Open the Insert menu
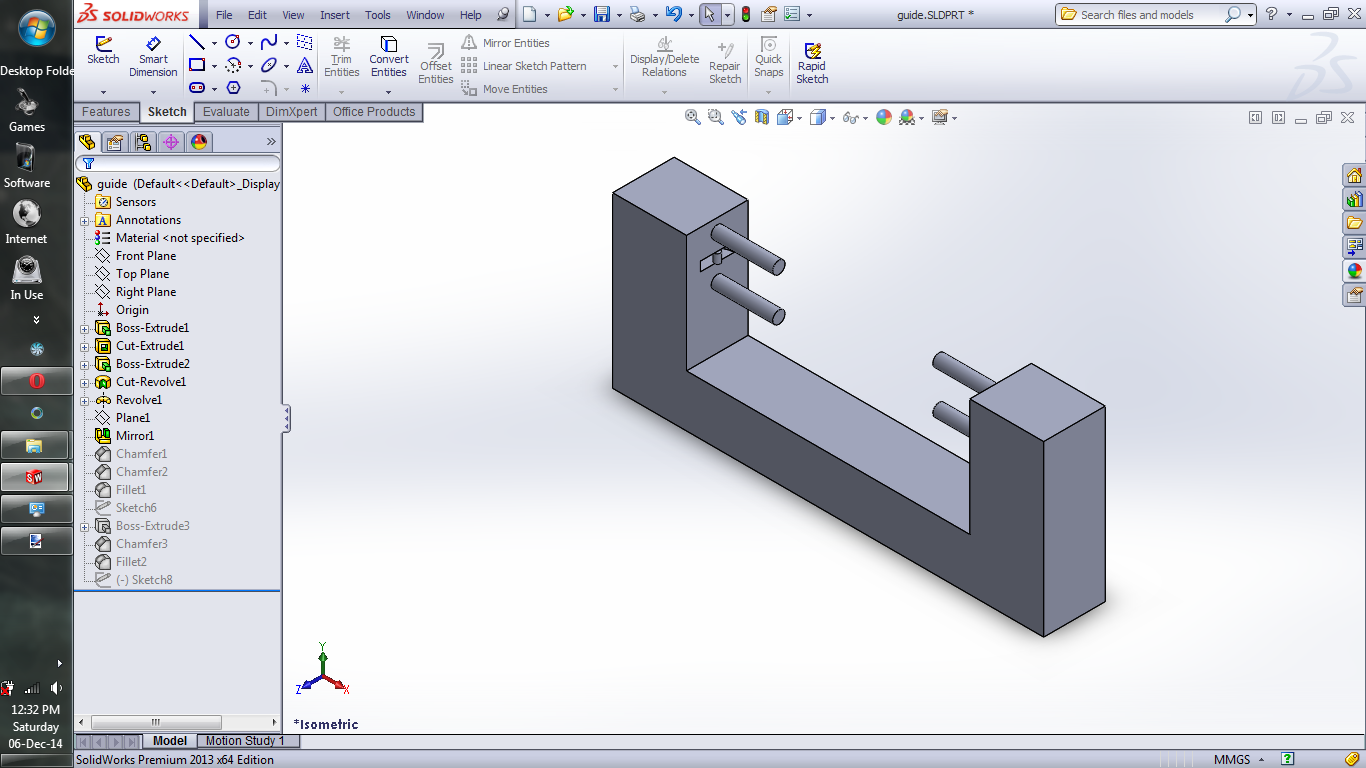 coord(335,15)
